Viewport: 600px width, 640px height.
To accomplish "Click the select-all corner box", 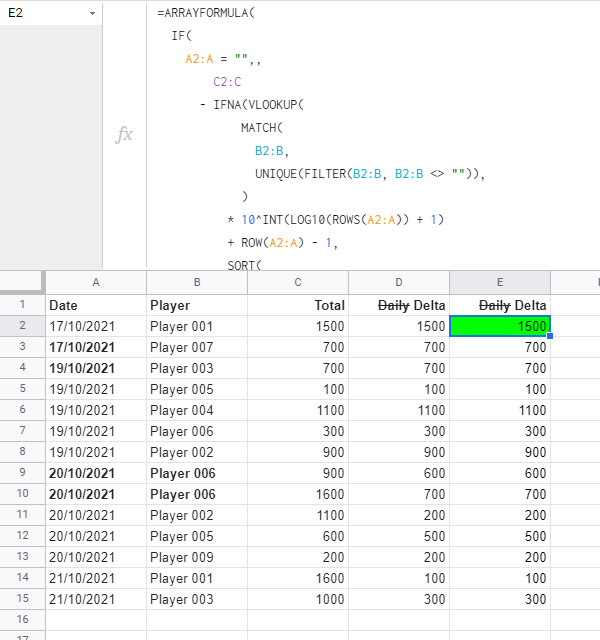I will pos(21,282).
